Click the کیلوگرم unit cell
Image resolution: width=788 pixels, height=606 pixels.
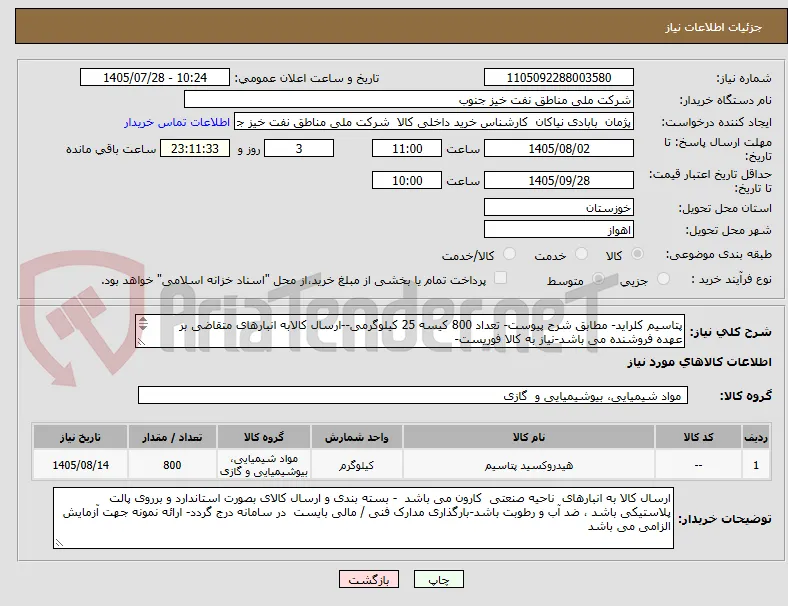pos(356,465)
